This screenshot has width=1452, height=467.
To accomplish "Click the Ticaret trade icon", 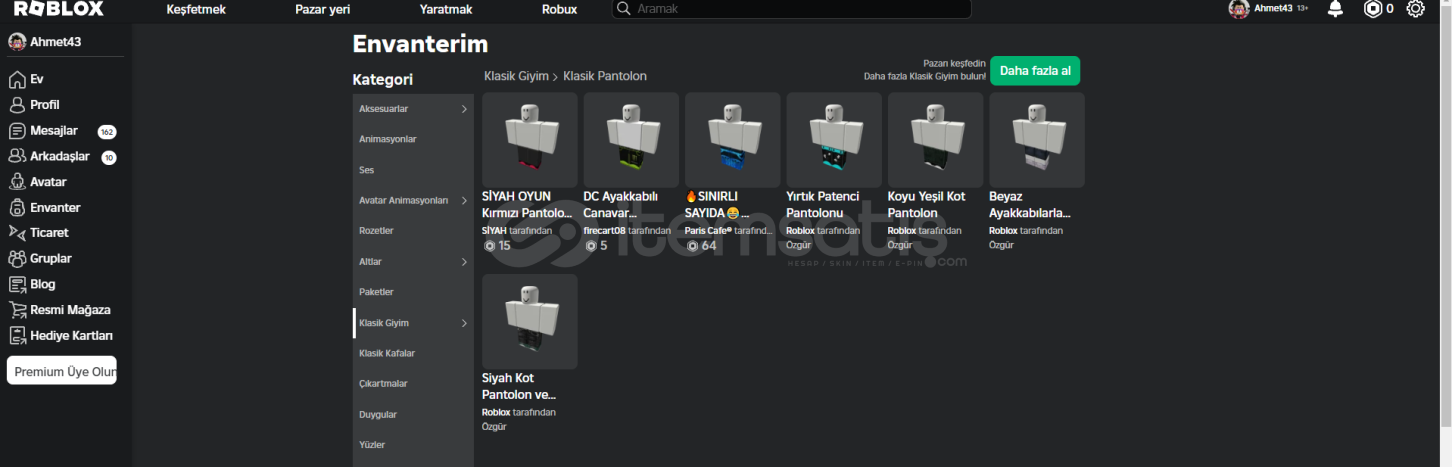I will click(x=17, y=232).
